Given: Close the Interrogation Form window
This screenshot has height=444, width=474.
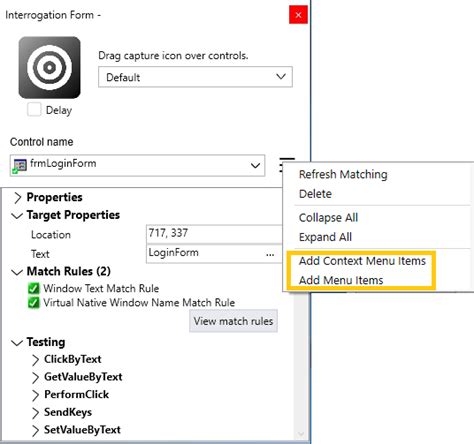Looking at the screenshot, I should (x=298, y=15).
